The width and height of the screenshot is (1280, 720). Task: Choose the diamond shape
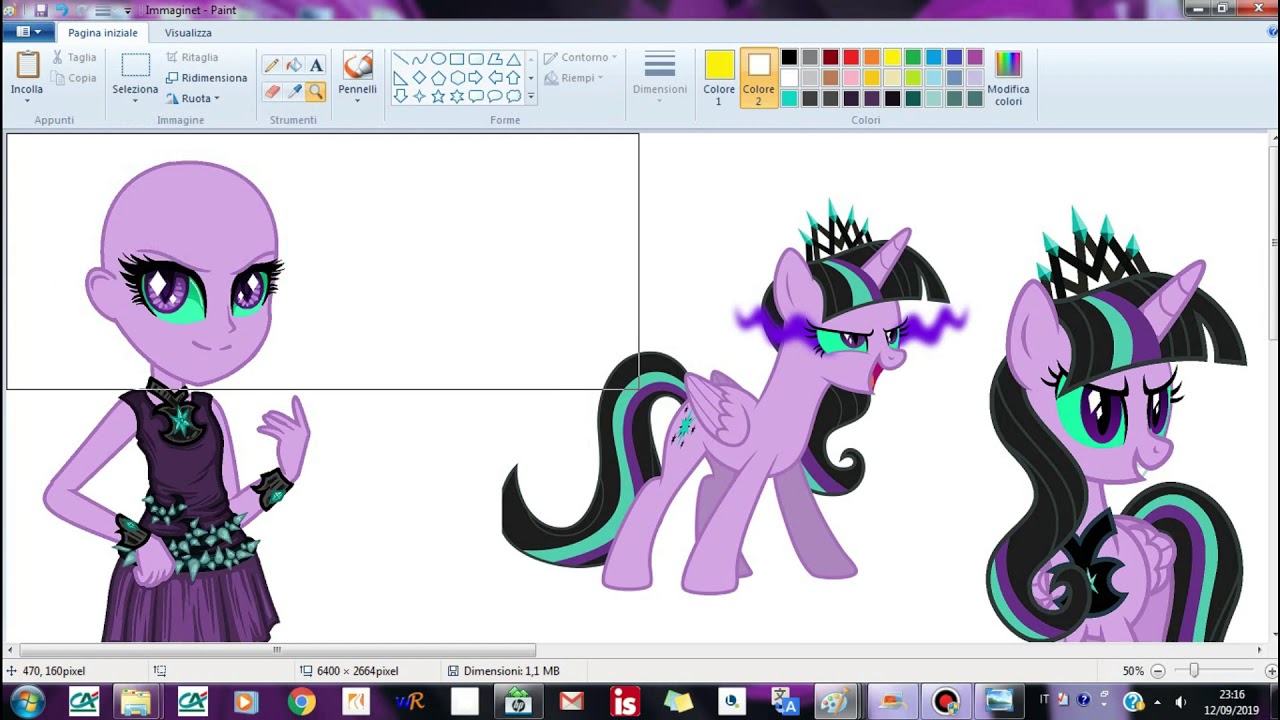419,78
